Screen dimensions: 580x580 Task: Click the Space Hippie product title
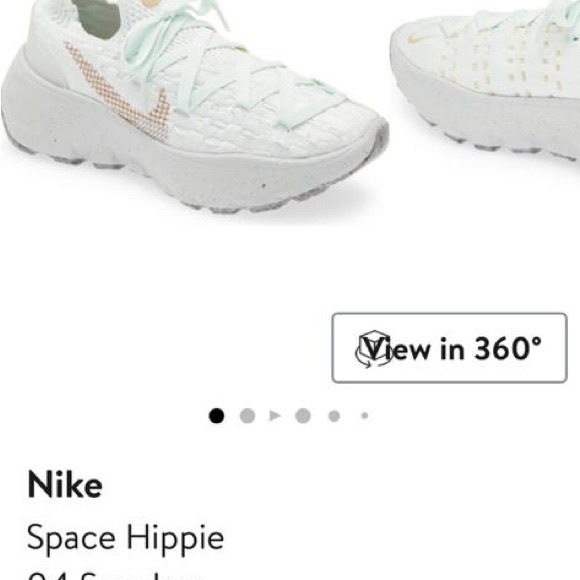pyautogui.click(x=125, y=539)
